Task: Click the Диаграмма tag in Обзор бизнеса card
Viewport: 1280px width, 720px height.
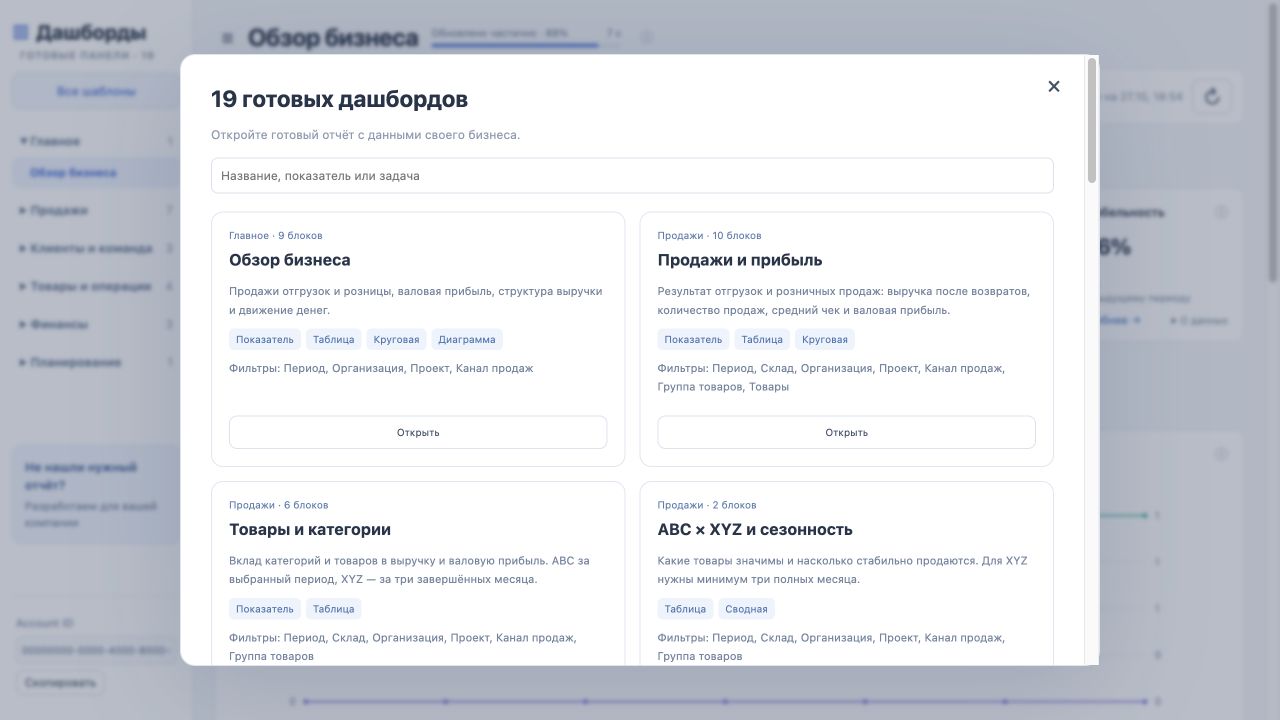Action: point(467,340)
